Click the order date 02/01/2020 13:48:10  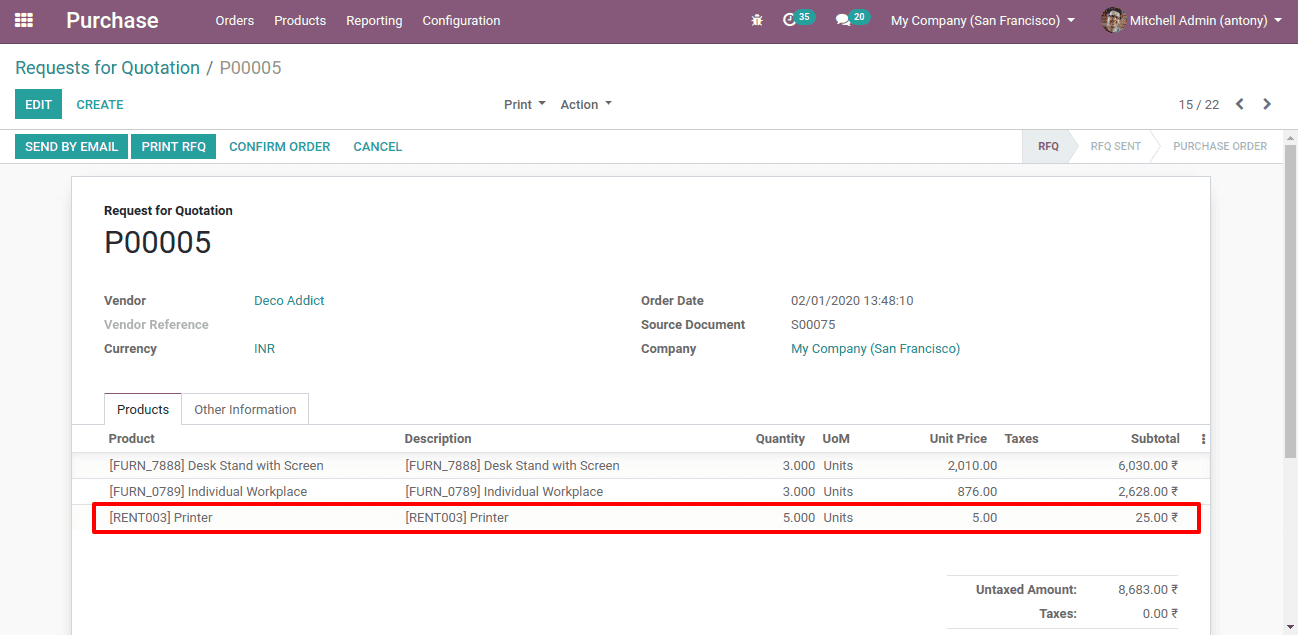click(852, 300)
